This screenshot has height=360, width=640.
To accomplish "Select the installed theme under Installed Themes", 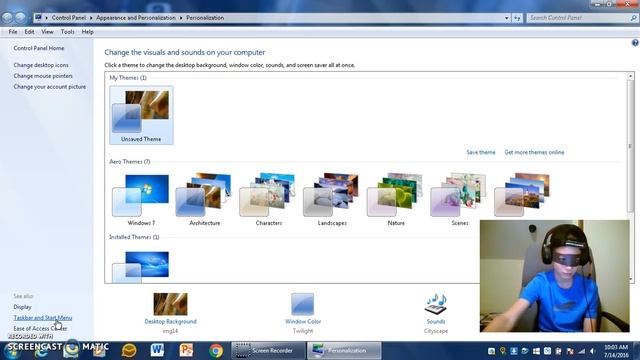I will (141, 266).
